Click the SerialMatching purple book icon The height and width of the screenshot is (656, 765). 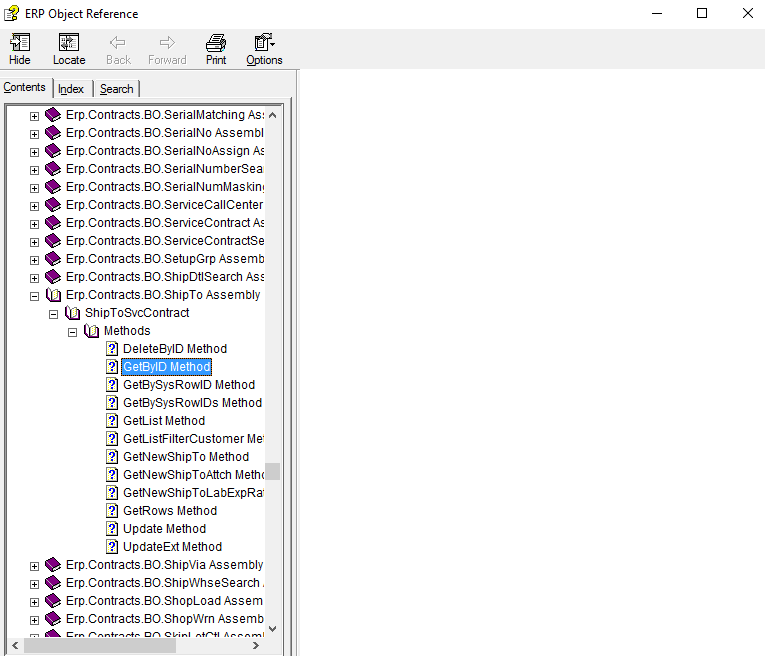[x=53, y=115]
